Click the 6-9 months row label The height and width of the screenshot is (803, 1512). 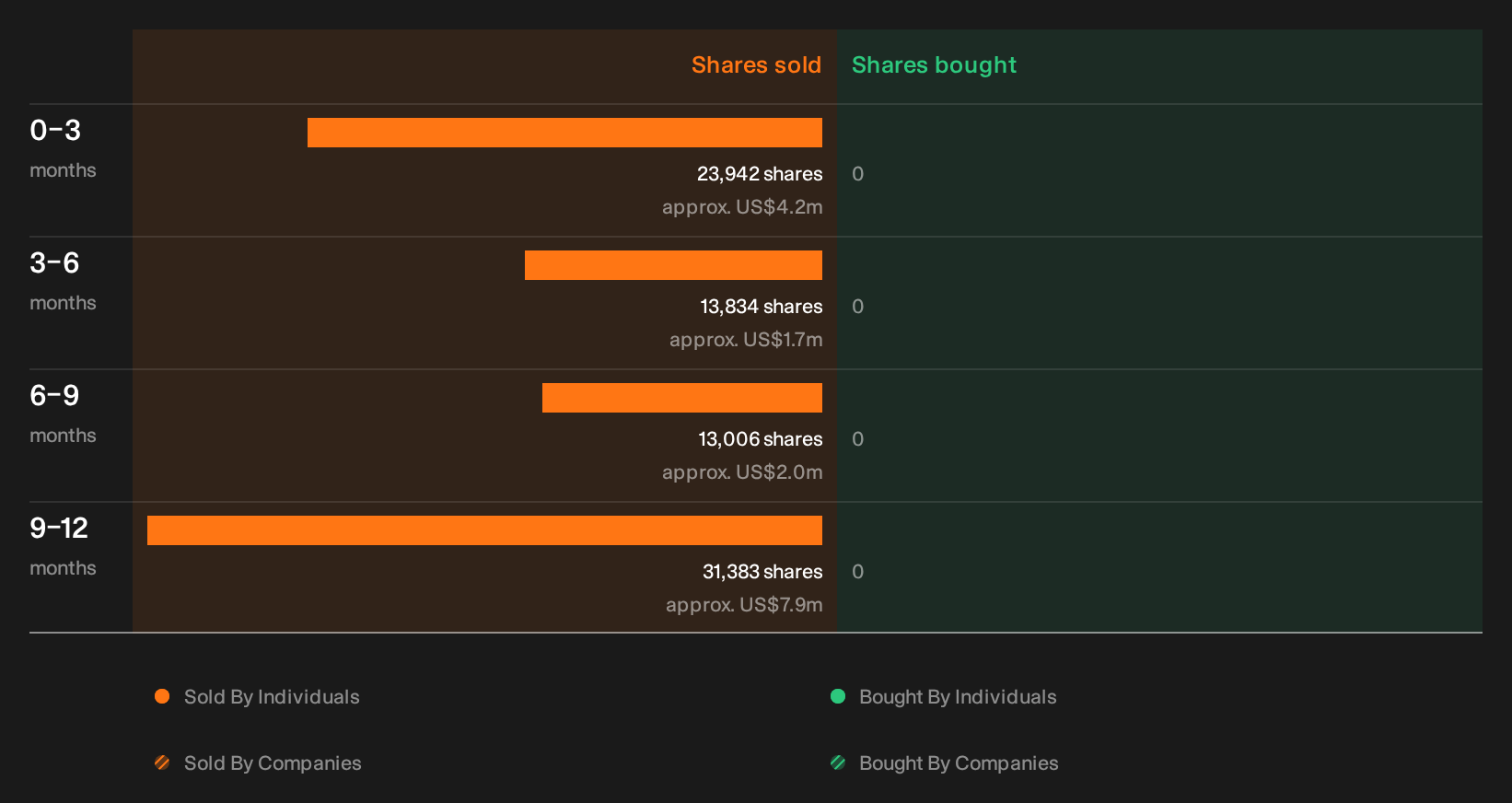coord(63,413)
